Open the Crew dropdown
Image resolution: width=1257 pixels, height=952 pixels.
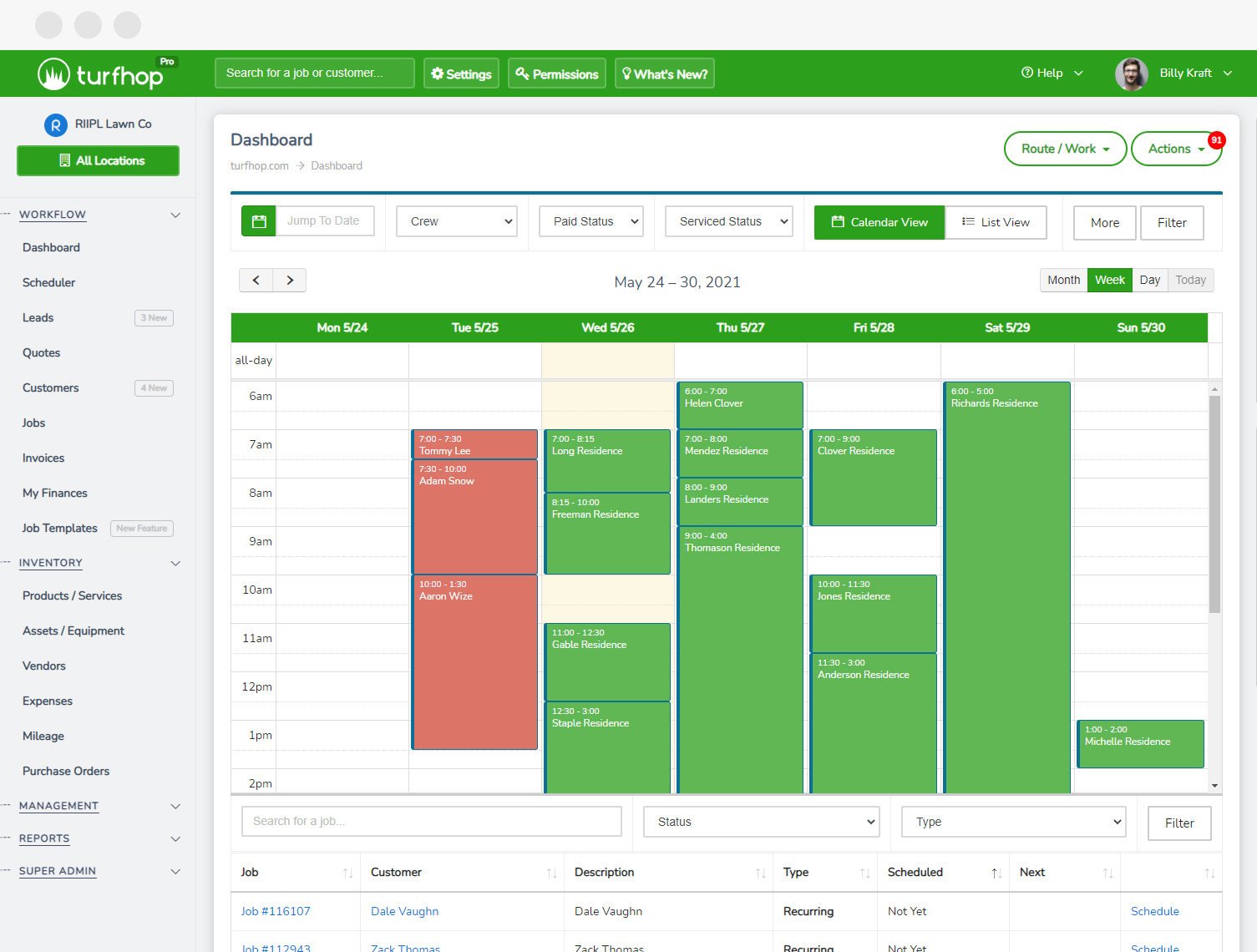pyautogui.click(x=457, y=221)
